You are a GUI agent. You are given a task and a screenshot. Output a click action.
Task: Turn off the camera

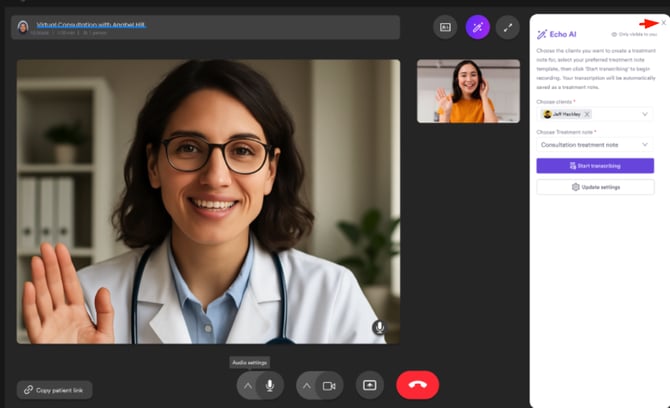coord(329,385)
